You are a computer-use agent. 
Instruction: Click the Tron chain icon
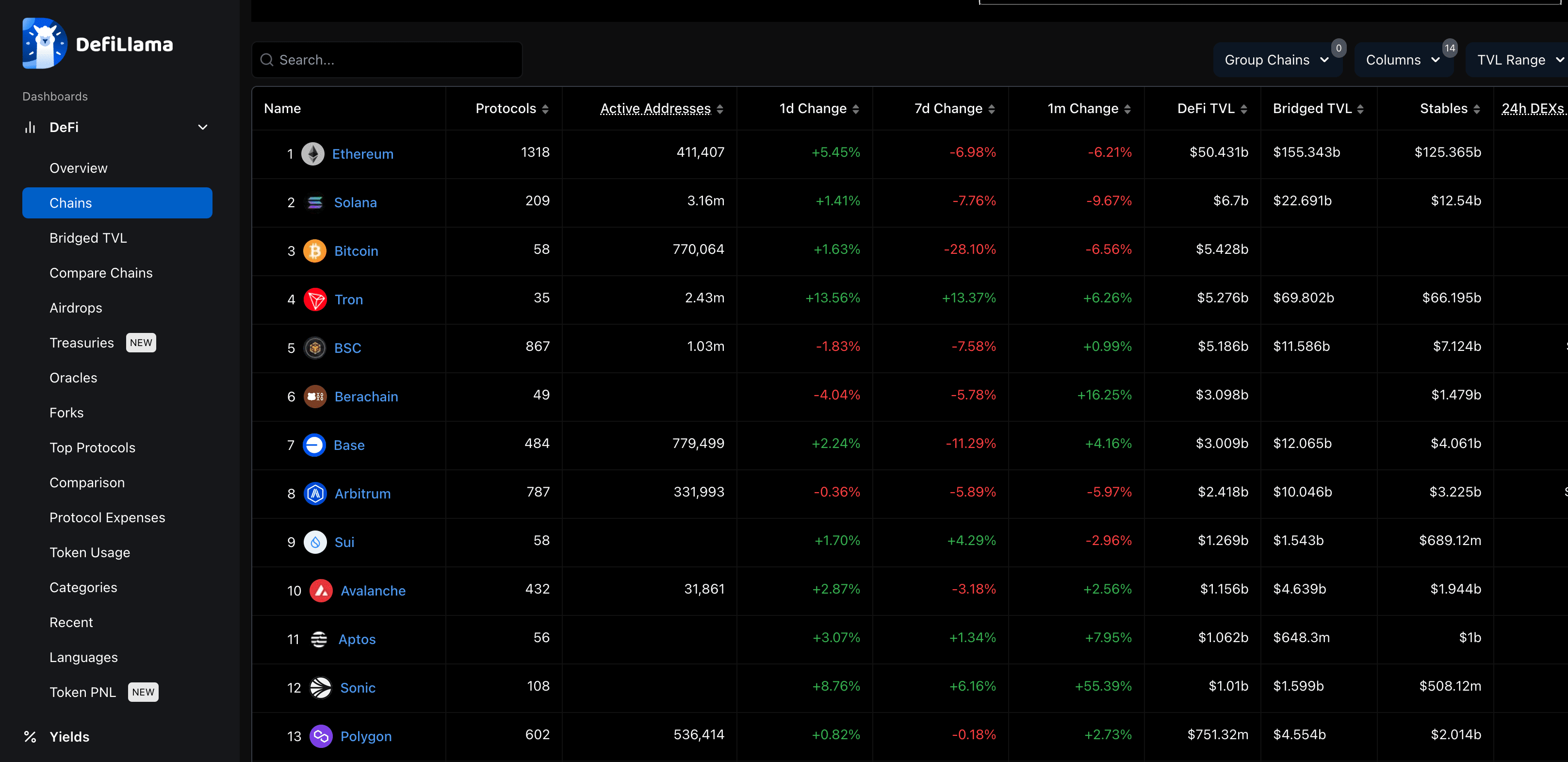[315, 299]
